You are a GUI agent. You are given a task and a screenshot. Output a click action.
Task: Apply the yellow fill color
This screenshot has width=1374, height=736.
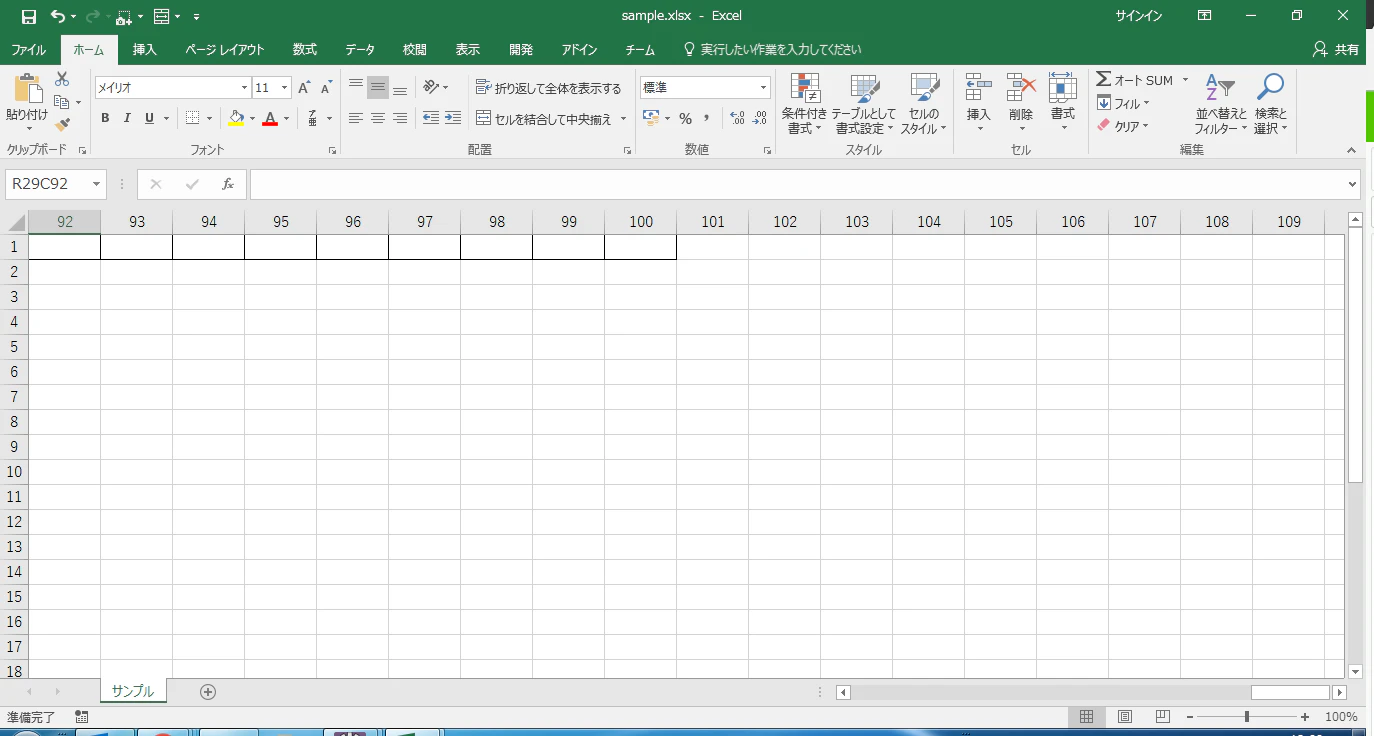click(x=236, y=118)
